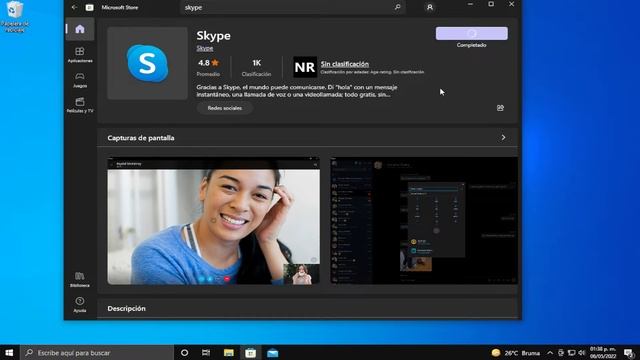The height and width of the screenshot is (360, 640).
Task: Click the 1K Clasificación count
Action: tap(256, 67)
